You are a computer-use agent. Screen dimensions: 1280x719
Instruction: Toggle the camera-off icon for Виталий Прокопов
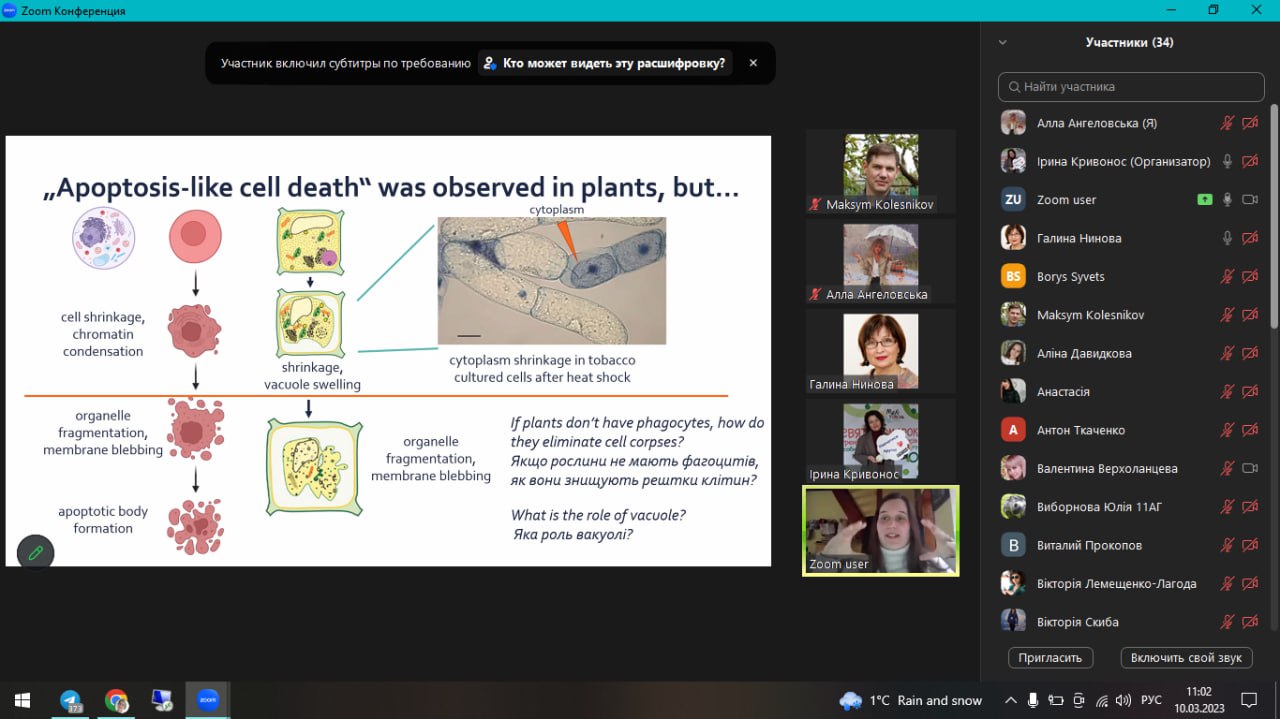tap(1250, 545)
